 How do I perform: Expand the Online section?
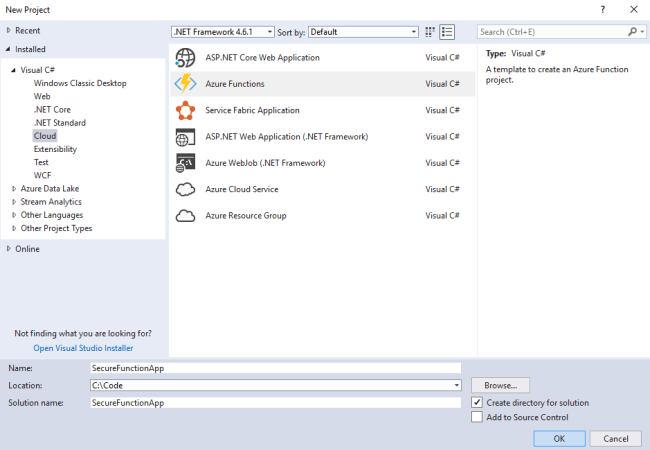tap(8, 249)
